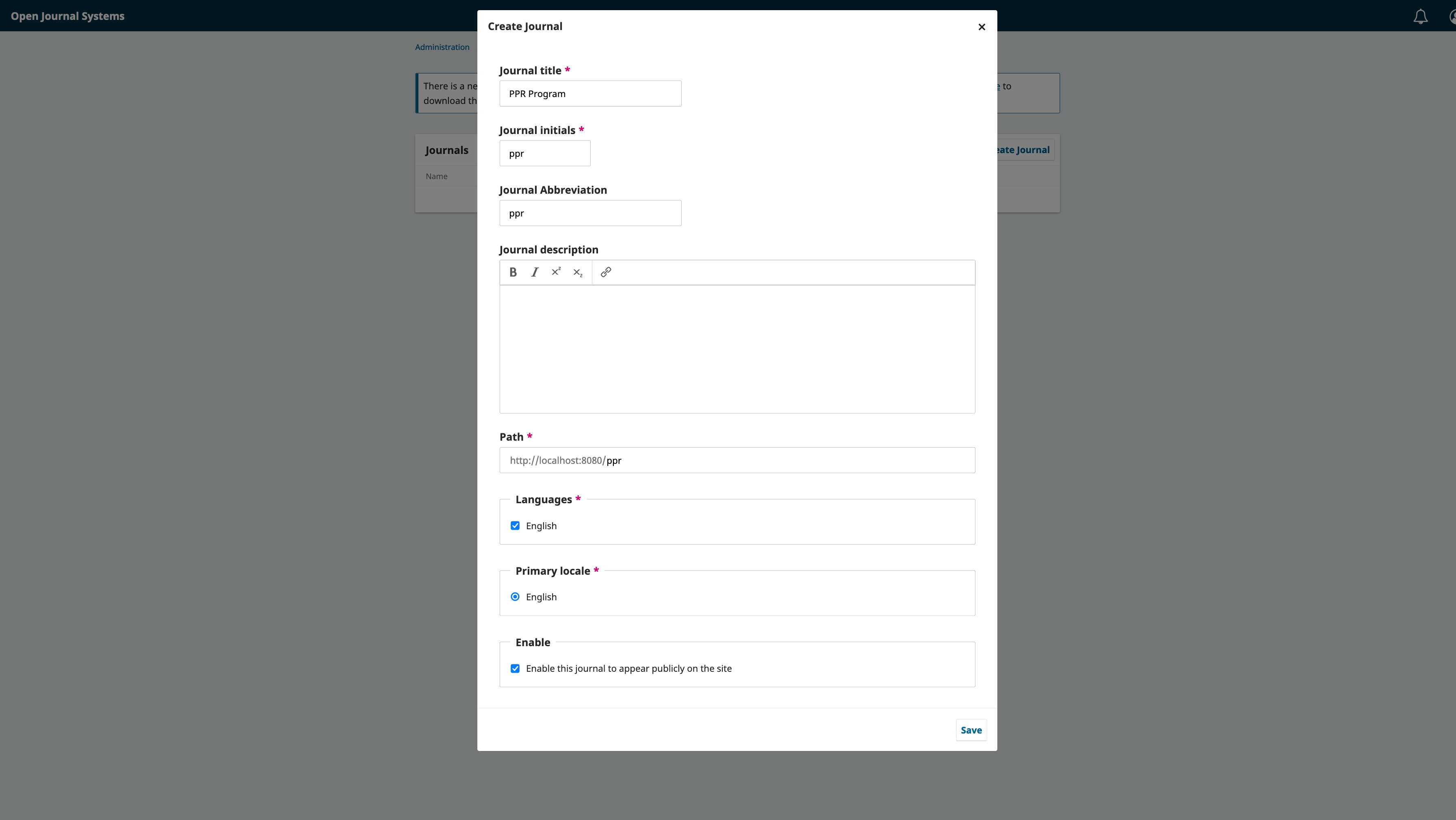Viewport: 1456px width, 820px height.
Task: Insert a link in the description
Action: pos(606,273)
